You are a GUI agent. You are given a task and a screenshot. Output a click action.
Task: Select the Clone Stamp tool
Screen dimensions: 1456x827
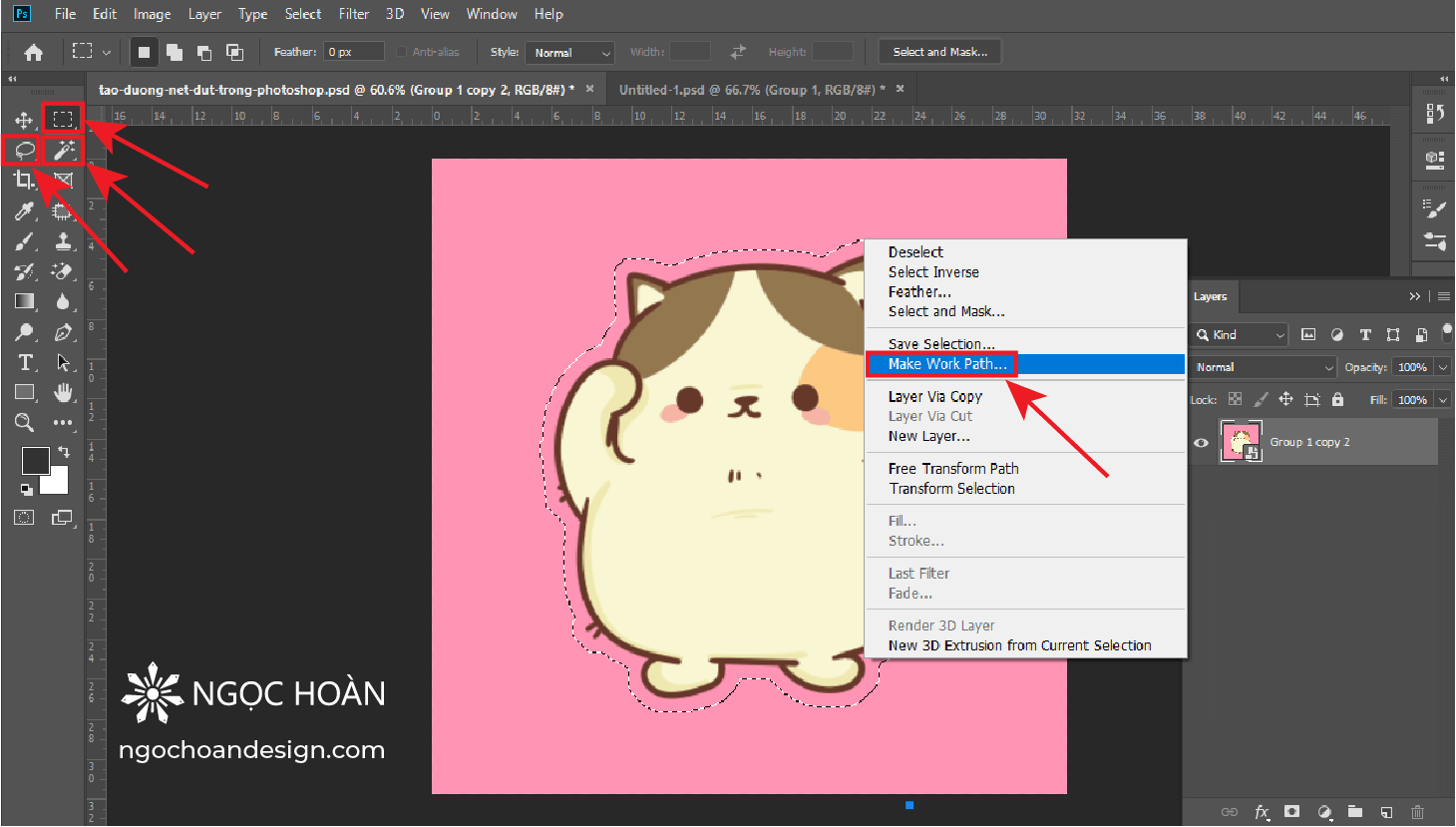63,240
